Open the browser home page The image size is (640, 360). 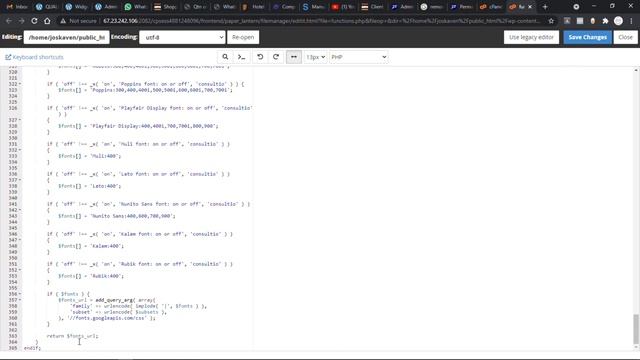[x=47, y=21]
